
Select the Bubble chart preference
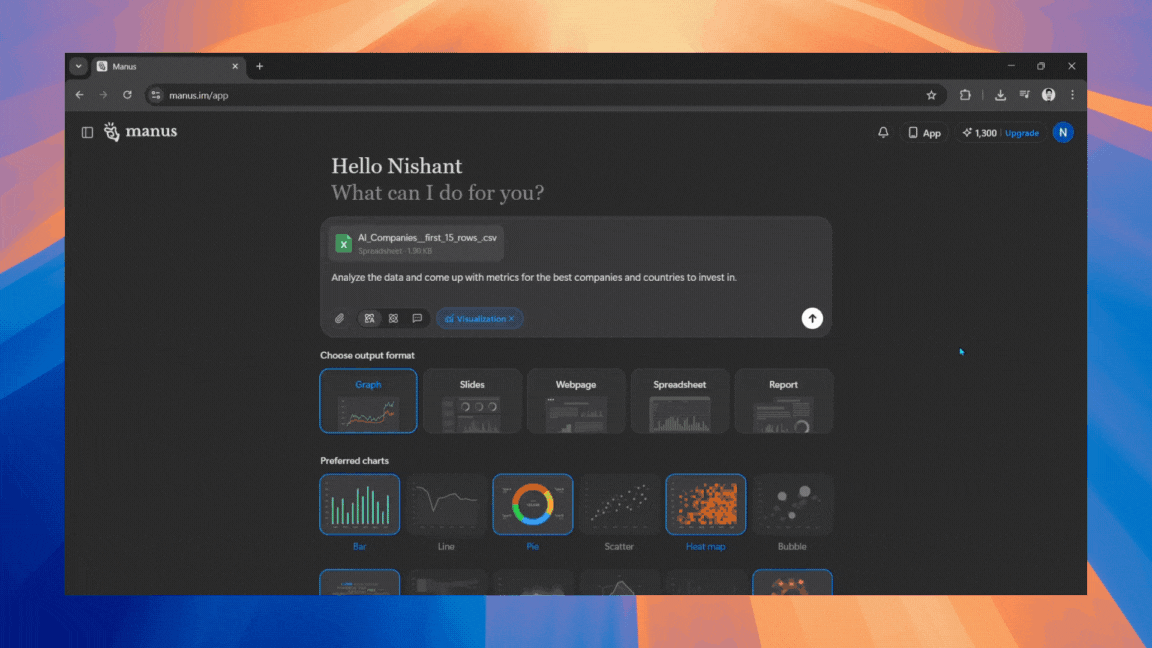(x=792, y=504)
